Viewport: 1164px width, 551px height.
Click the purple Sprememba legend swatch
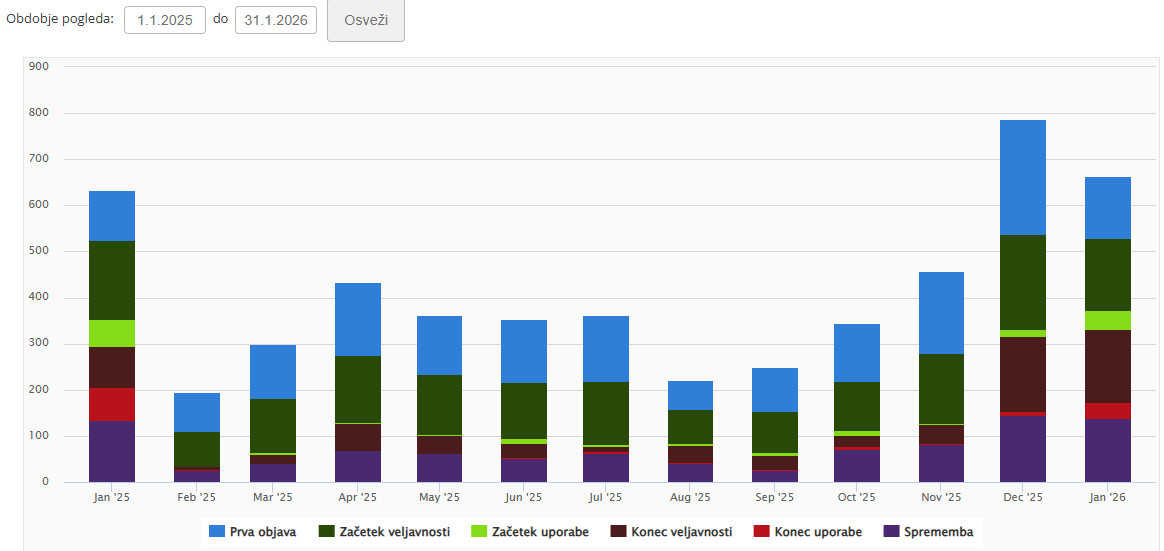tap(892, 532)
